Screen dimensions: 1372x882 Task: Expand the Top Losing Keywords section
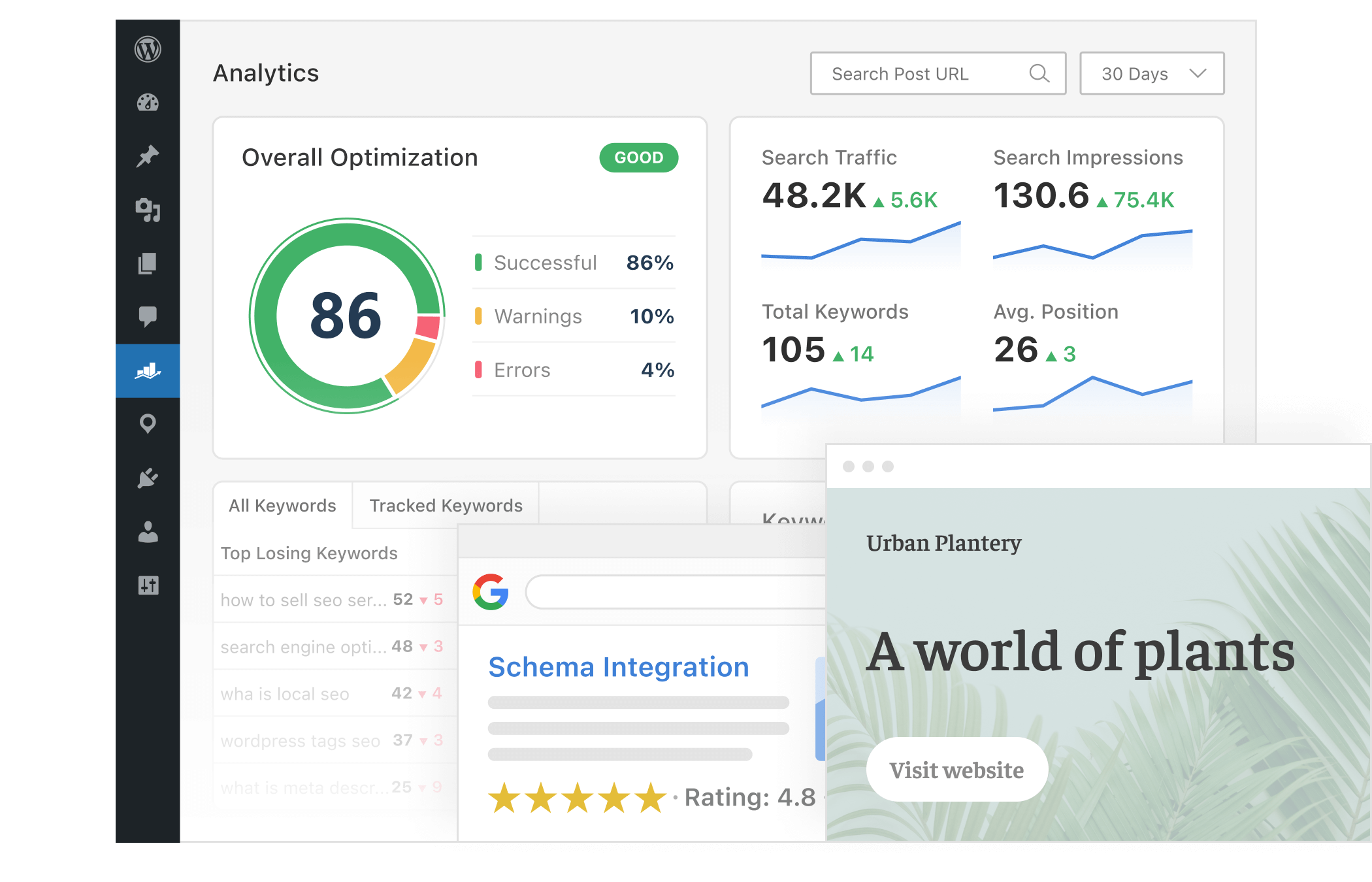click(x=310, y=552)
